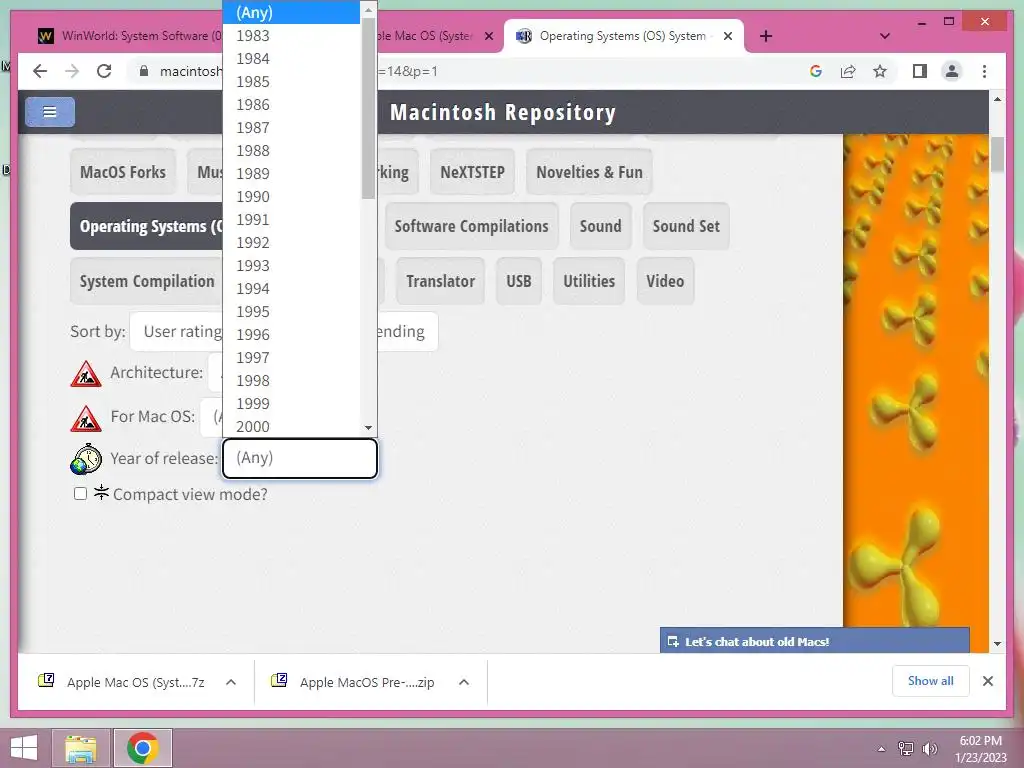Screen dimensions: 1024x768
Task: Open the volume control in tray
Action: pyautogui.click(x=929, y=748)
